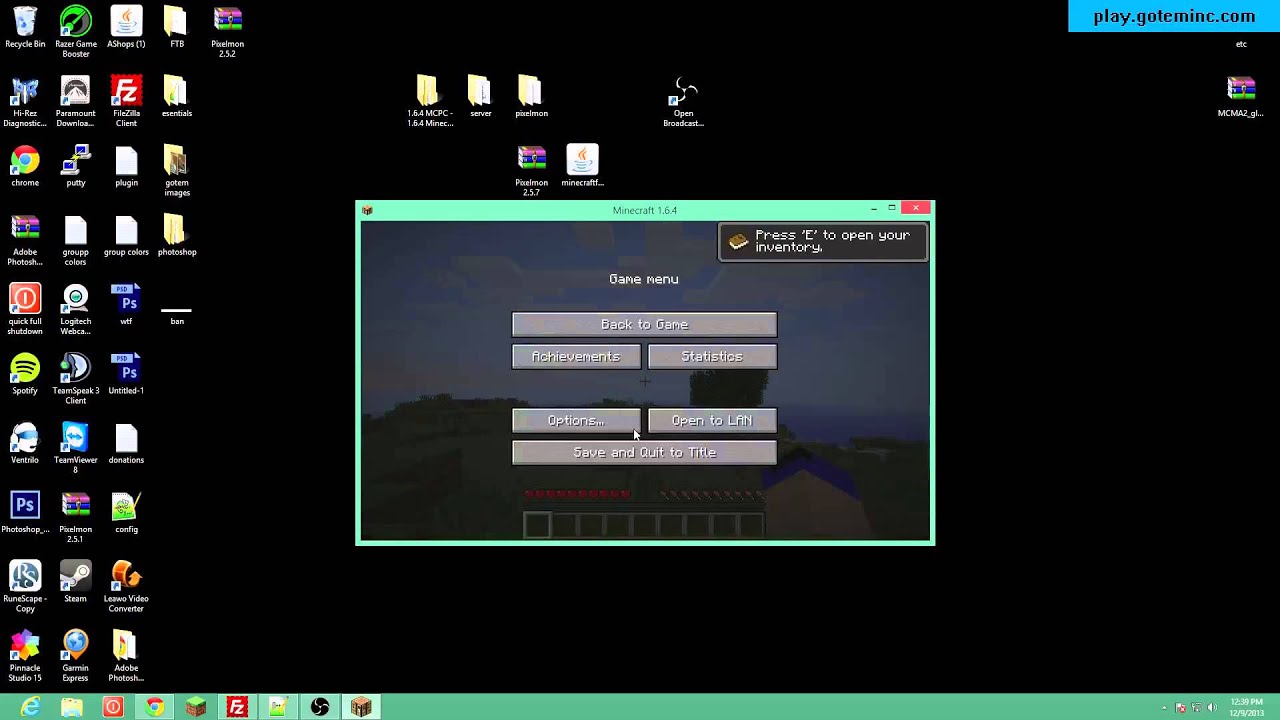Image resolution: width=1280 pixels, height=720 pixels.
Task: Select the Ventrilo desktop icon
Action: 25,444
